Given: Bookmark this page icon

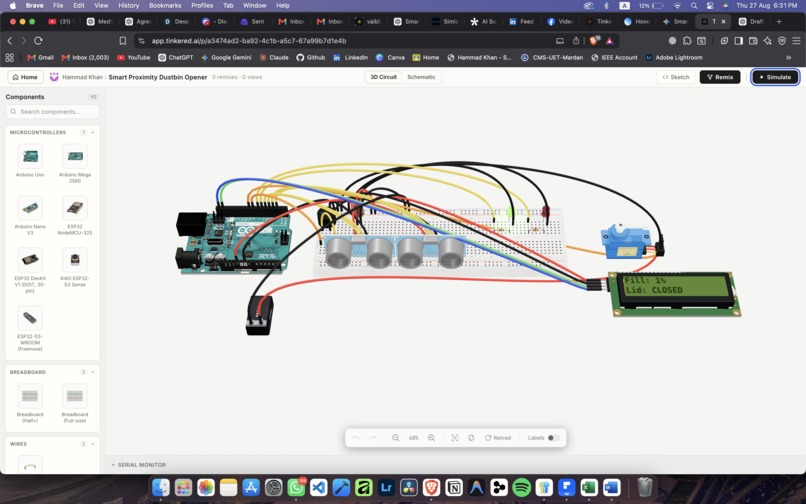Looking at the screenshot, I should point(122,41).
